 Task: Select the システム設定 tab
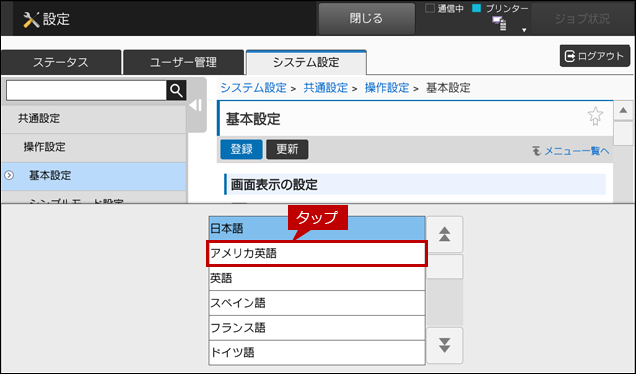306,62
